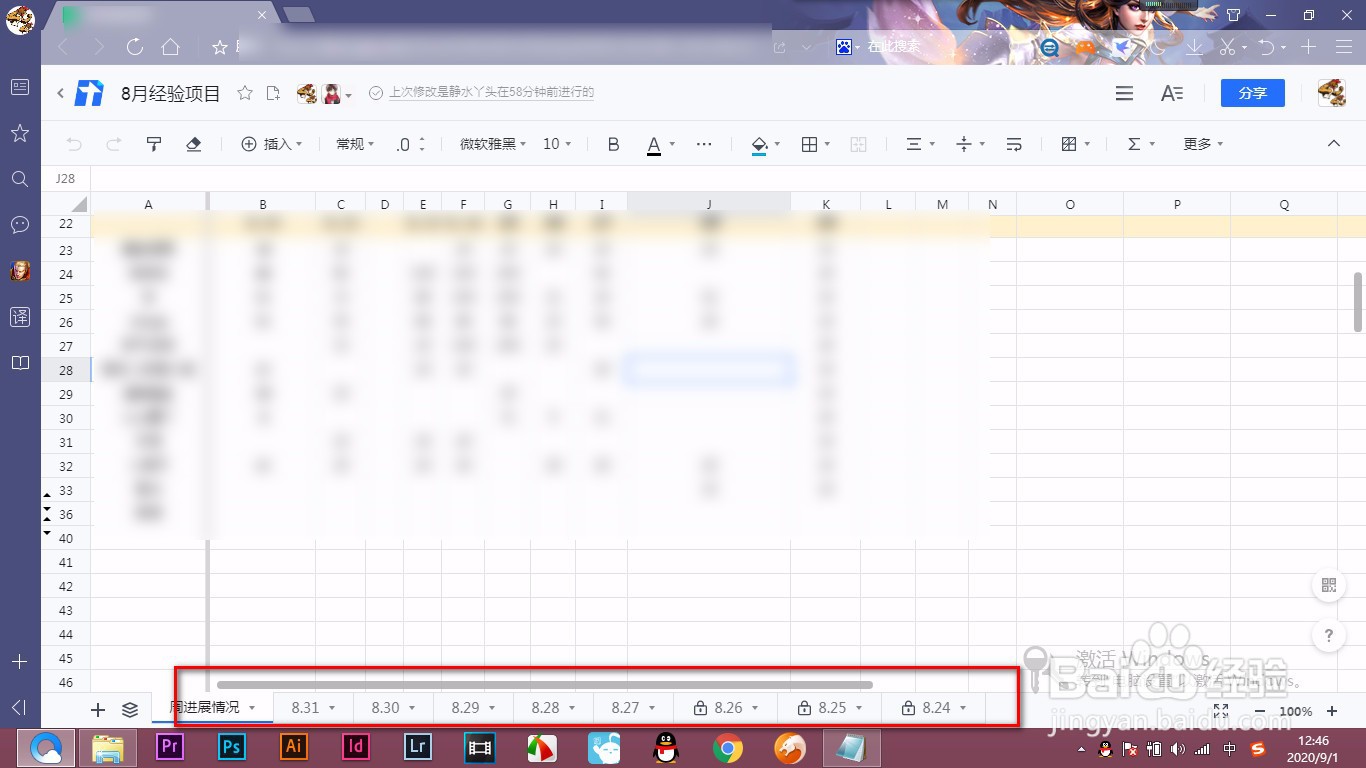Open the translate panel in the left sidebar
Screen dimensions: 1366x768
[x=19, y=316]
